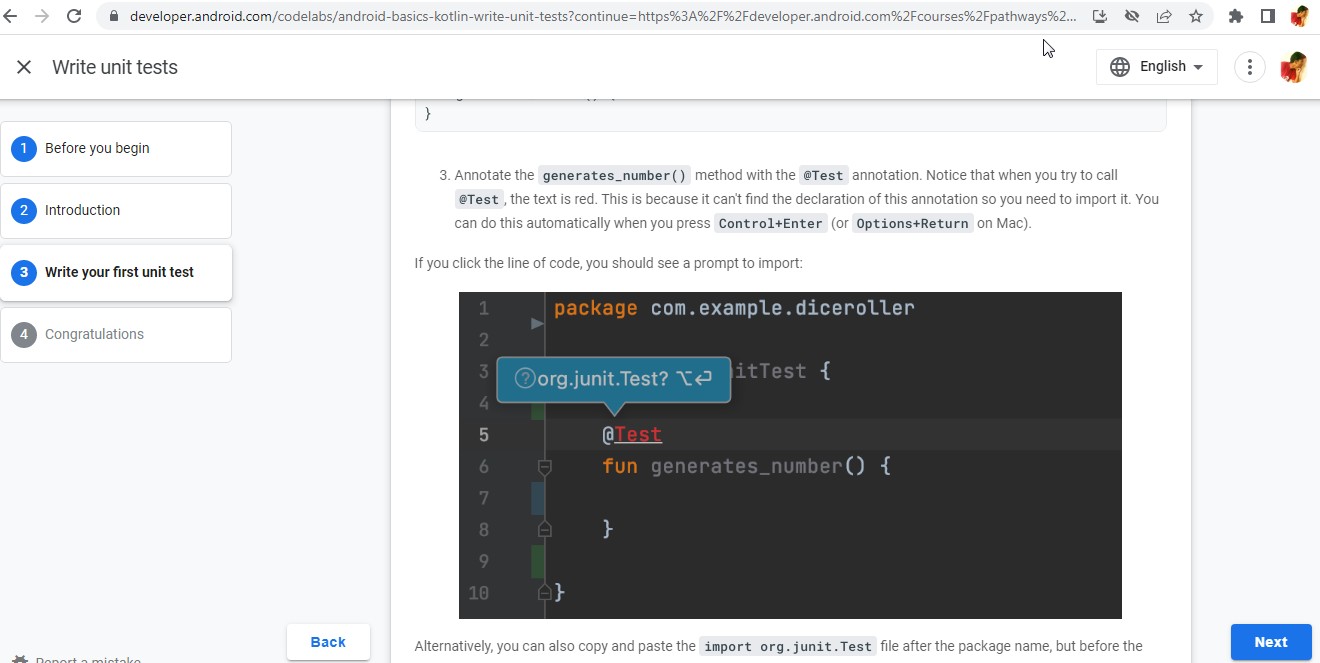Screen dimensions: 1320x663
Task: Click the Next button
Action: pos(1271,642)
